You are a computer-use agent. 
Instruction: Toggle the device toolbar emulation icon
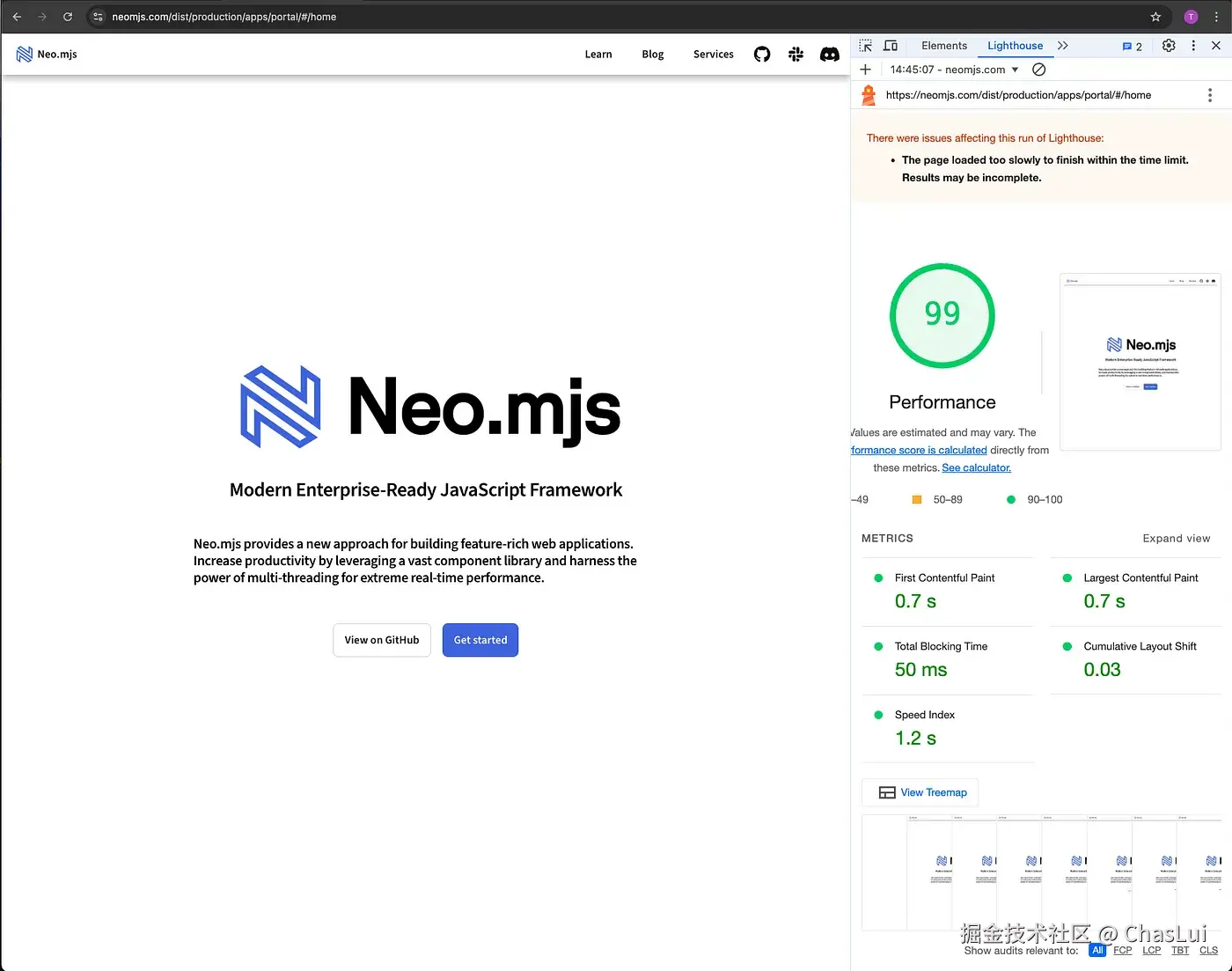890,45
